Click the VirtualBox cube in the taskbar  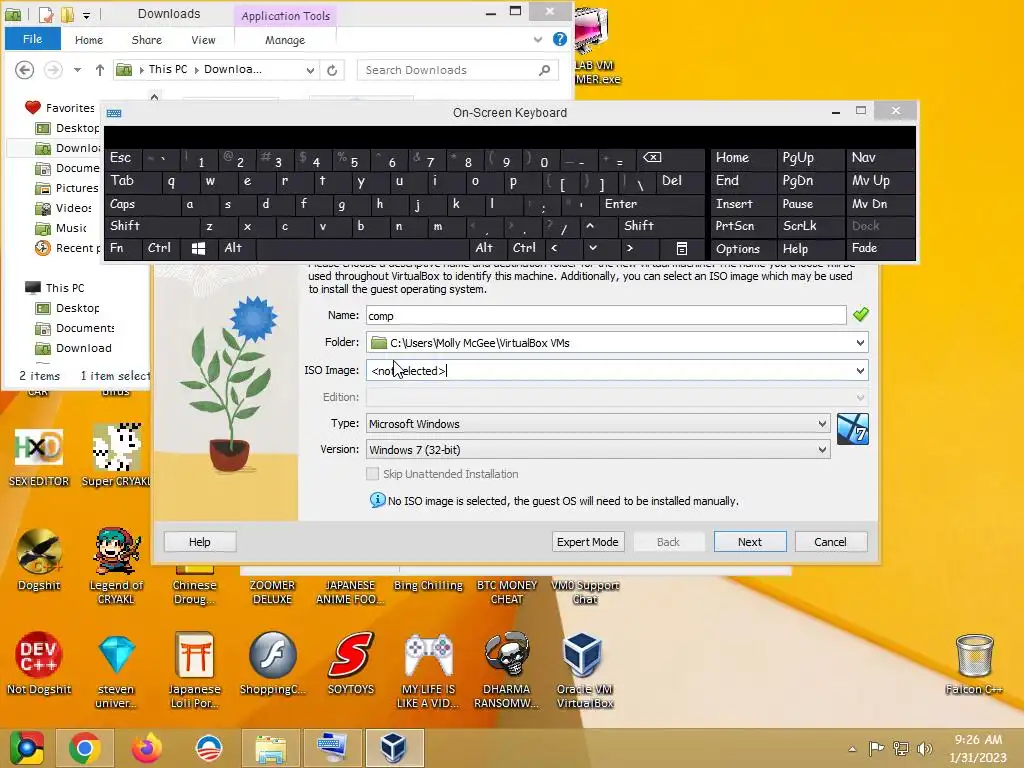point(394,748)
